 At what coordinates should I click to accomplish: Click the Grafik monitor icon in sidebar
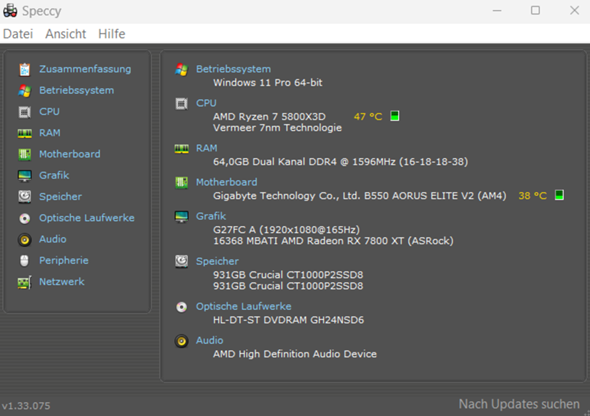tap(24, 176)
